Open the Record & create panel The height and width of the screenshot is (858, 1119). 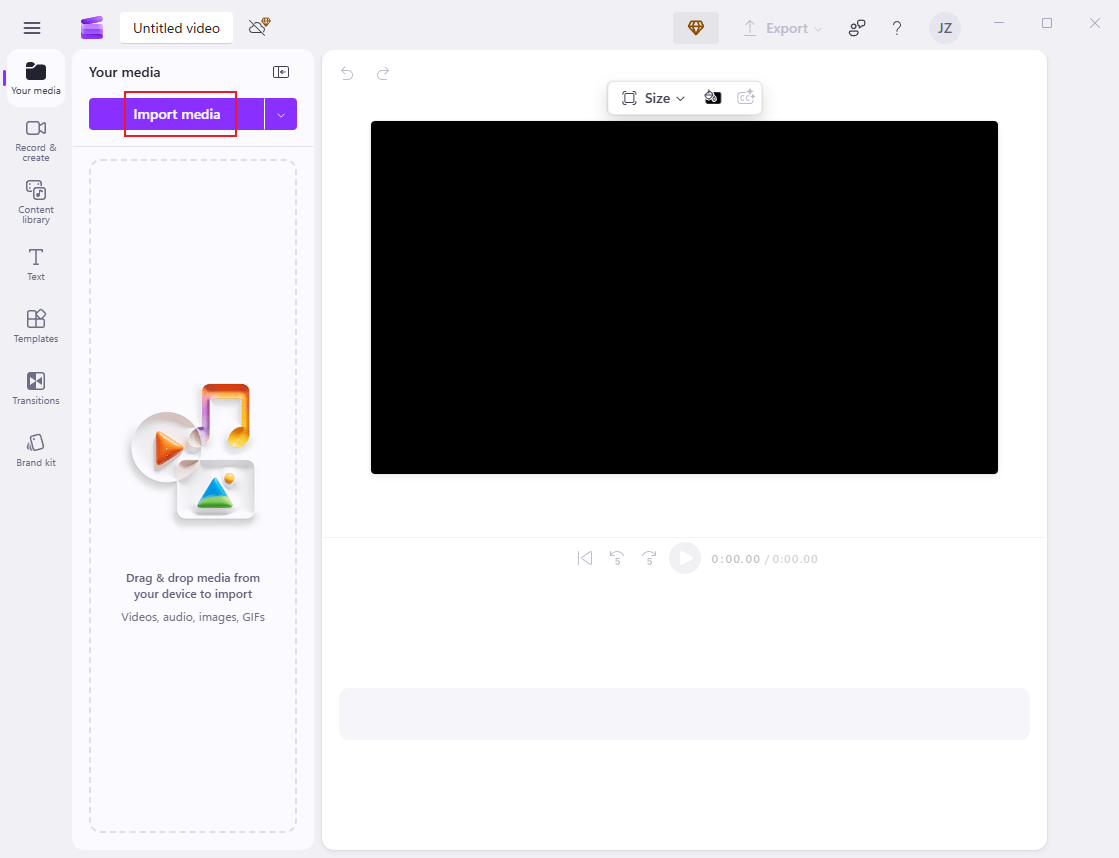(x=35, y=140)
